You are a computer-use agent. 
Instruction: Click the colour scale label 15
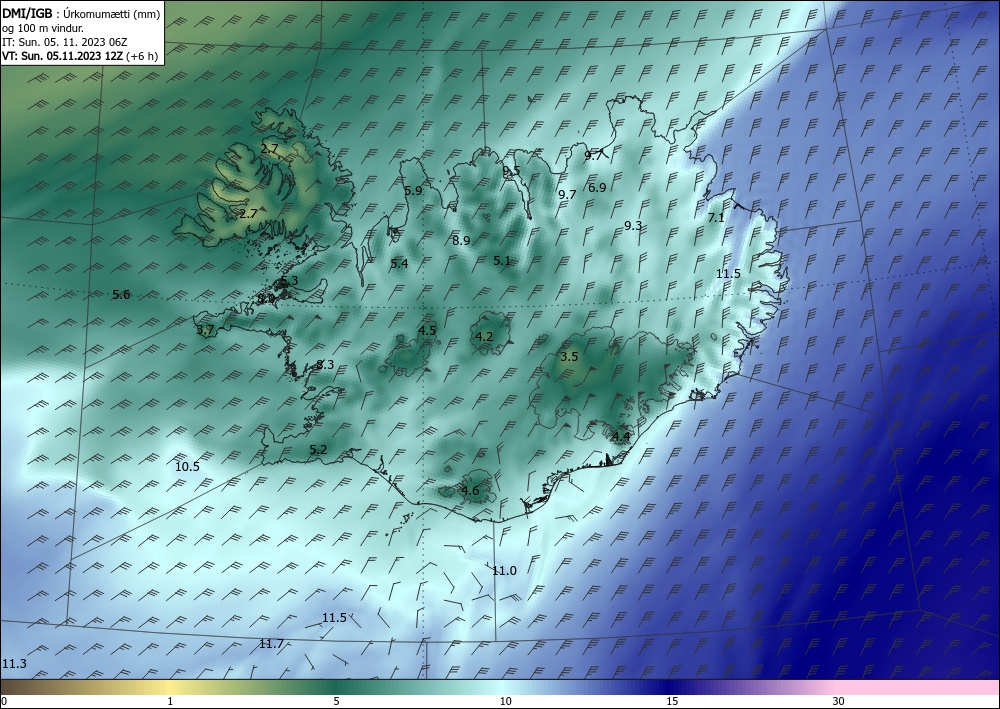[672, 702]
